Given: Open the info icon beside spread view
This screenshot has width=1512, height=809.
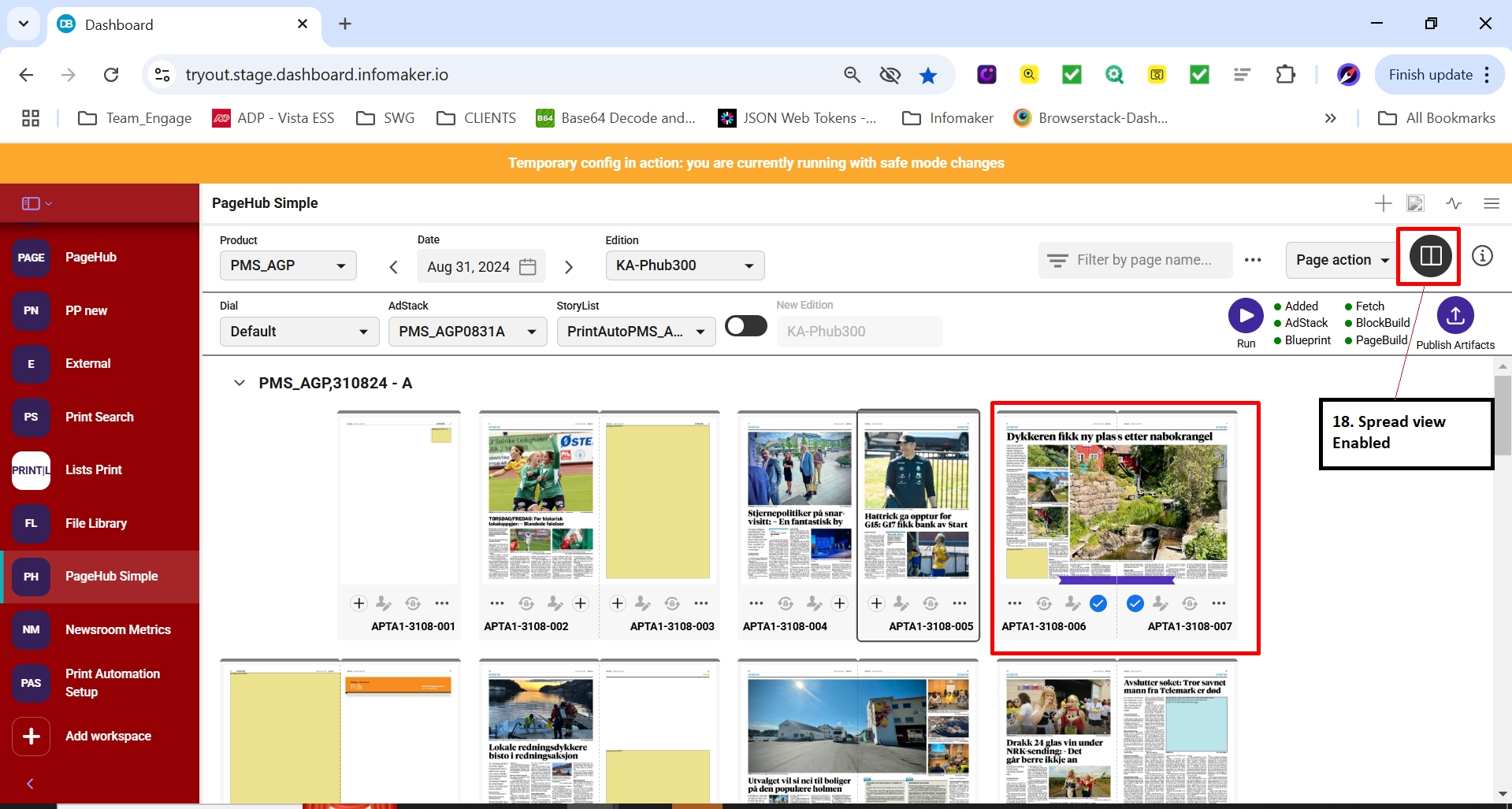Looking at the screenshot, I should (x=1482, y=256).
